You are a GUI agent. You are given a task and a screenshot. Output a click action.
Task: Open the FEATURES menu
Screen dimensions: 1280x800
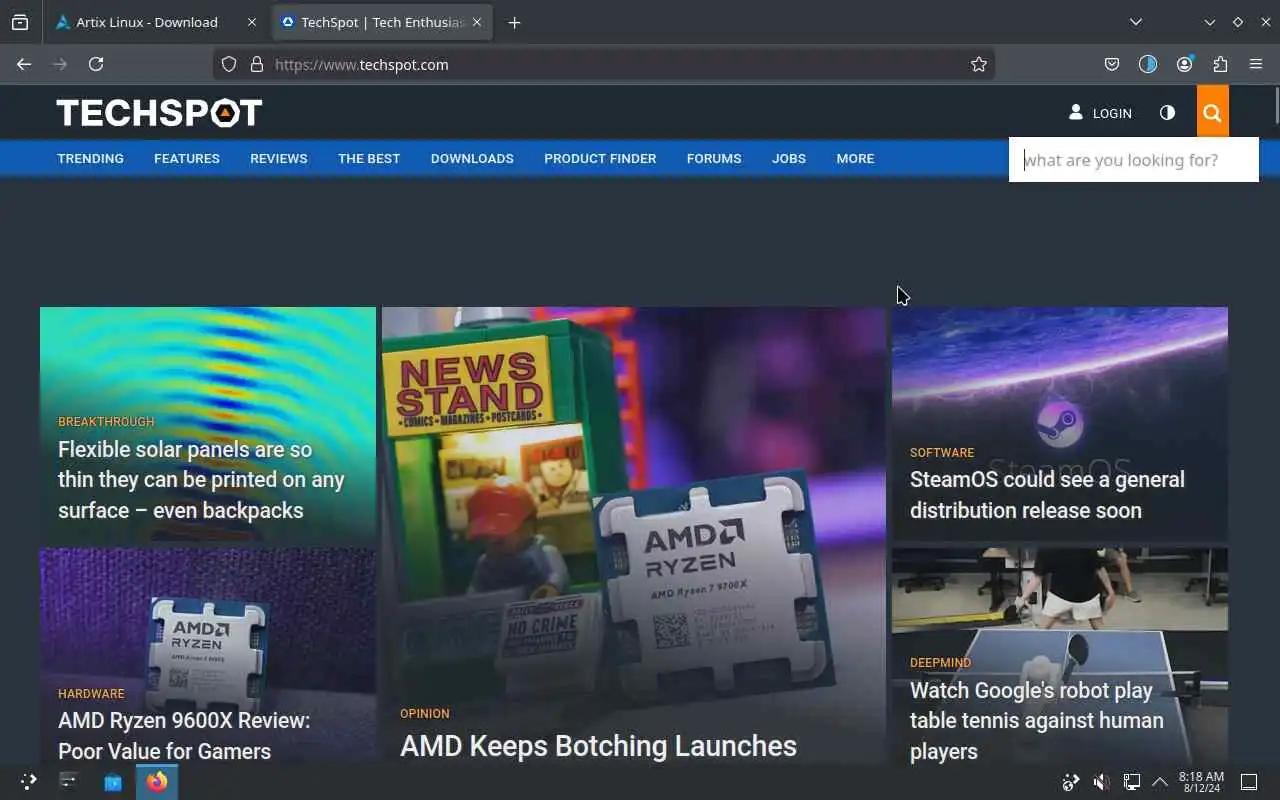coord(187,158)
